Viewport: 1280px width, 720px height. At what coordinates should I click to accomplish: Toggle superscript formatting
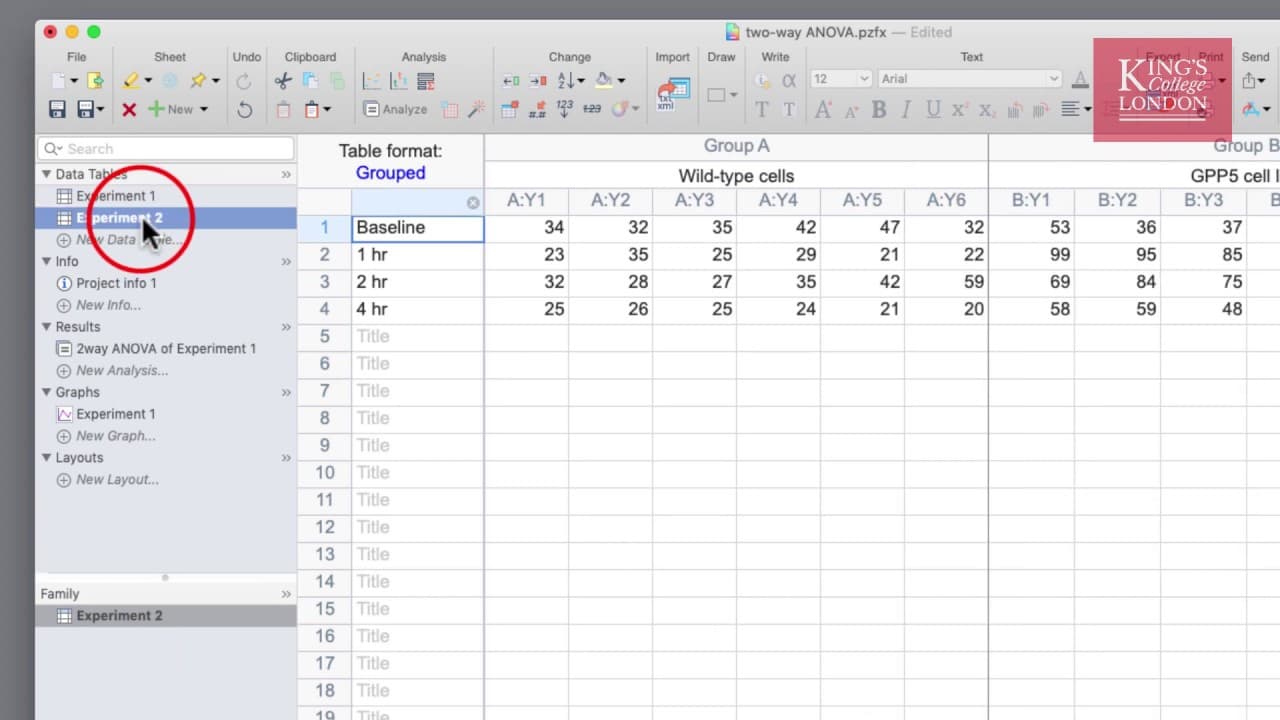point(960,109)
